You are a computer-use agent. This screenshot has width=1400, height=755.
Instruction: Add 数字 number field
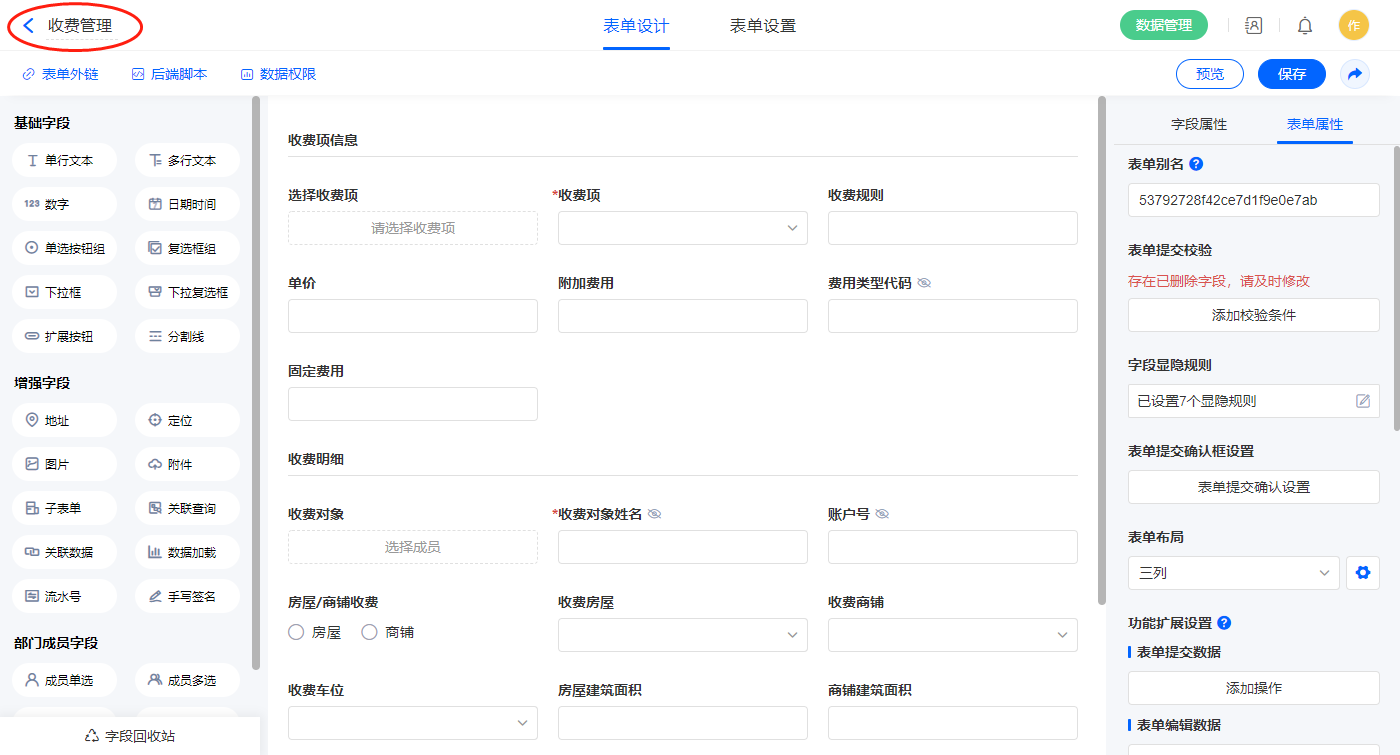pyautogui.click(x=64, y=204)
